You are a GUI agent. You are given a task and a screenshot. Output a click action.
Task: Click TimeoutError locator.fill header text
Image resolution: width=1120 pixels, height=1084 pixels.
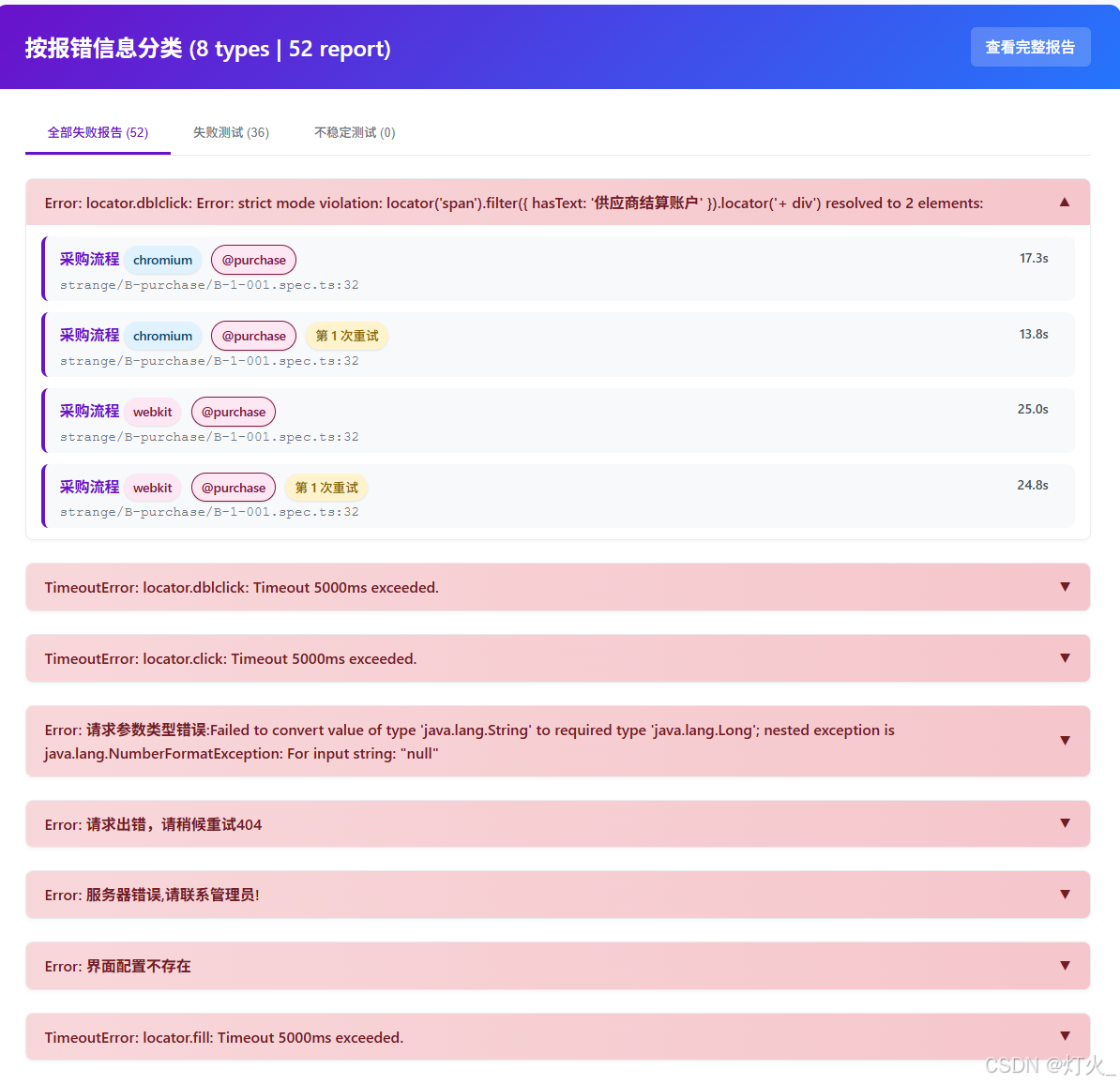[223, 1038]
